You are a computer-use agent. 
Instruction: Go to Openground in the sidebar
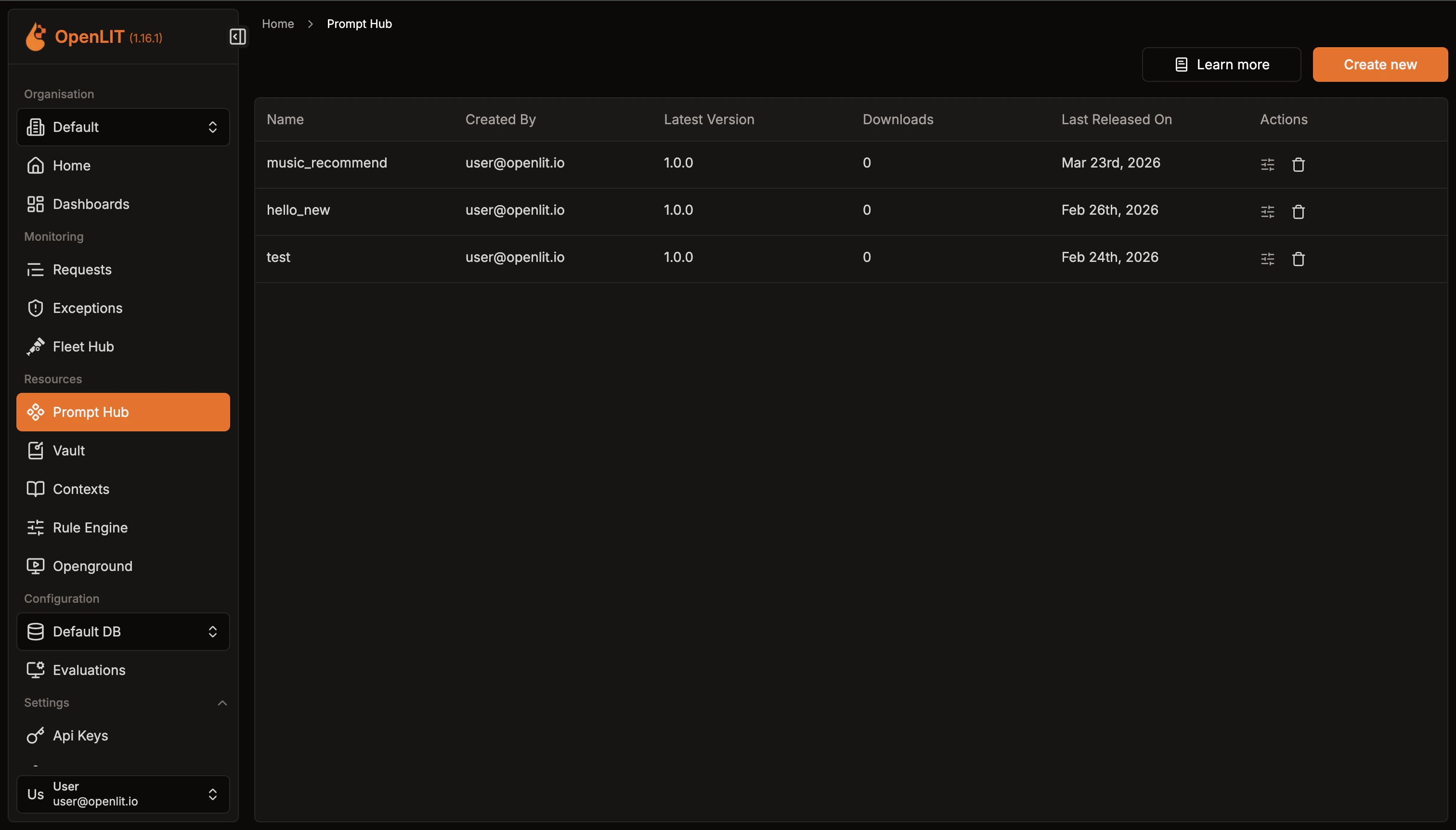(92, 566)
